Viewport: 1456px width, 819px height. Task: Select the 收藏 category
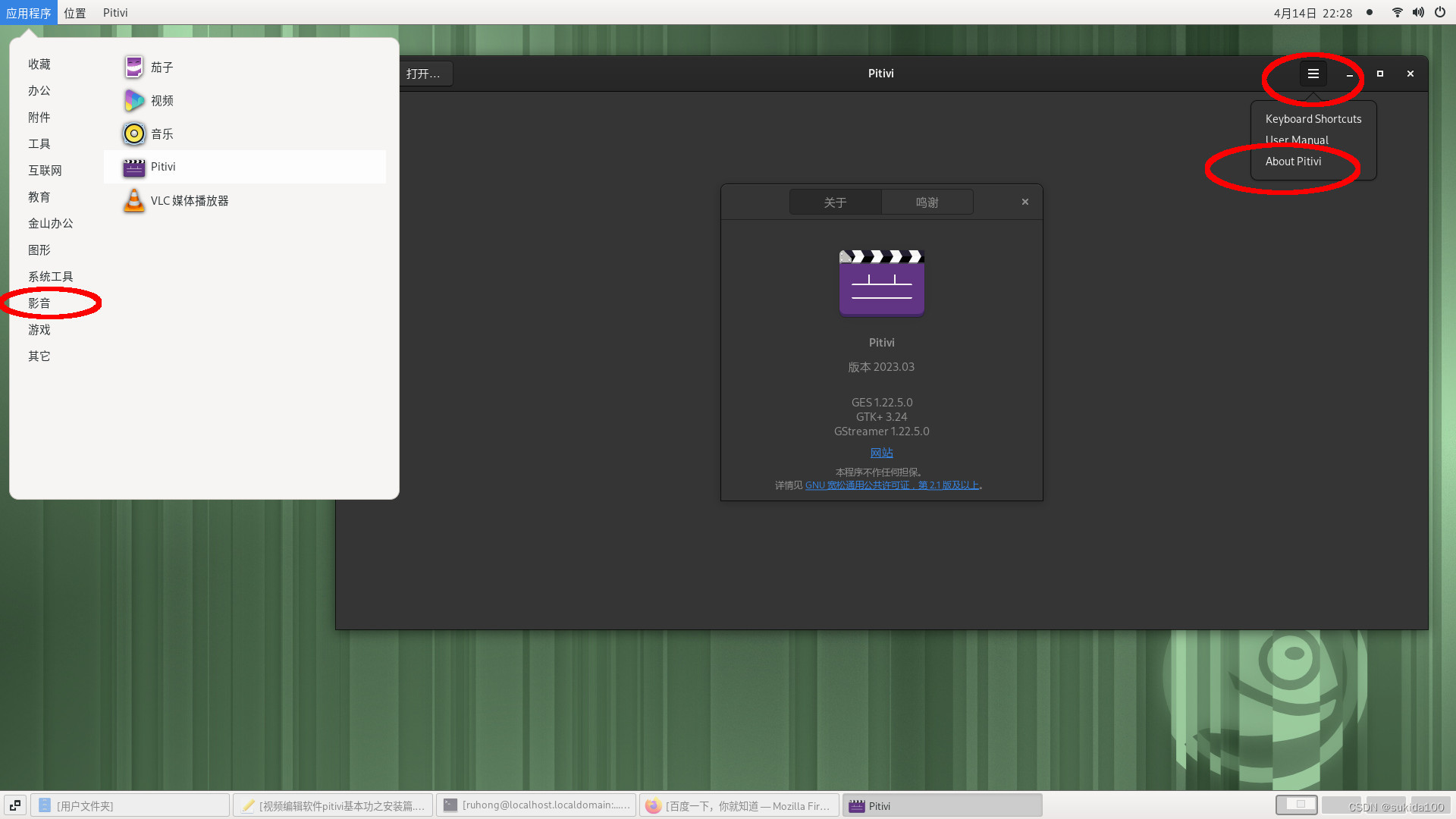pos(39,64)
